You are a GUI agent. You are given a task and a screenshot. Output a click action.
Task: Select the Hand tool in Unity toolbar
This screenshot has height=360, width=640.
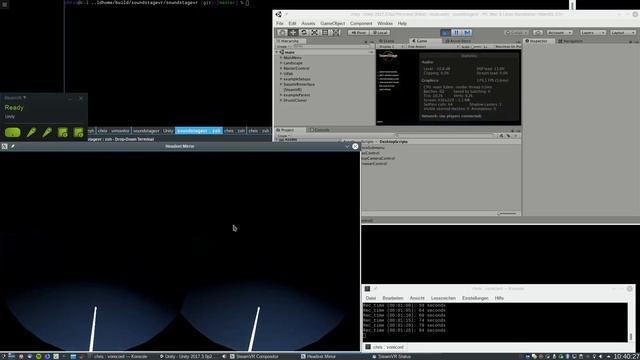(282, 32)
